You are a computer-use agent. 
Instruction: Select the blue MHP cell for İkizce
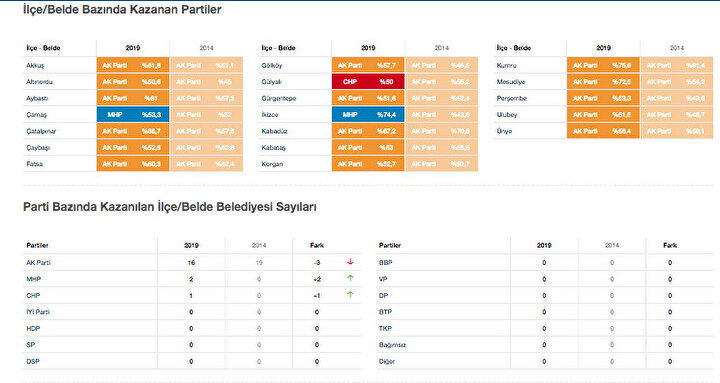pos(368,115)
